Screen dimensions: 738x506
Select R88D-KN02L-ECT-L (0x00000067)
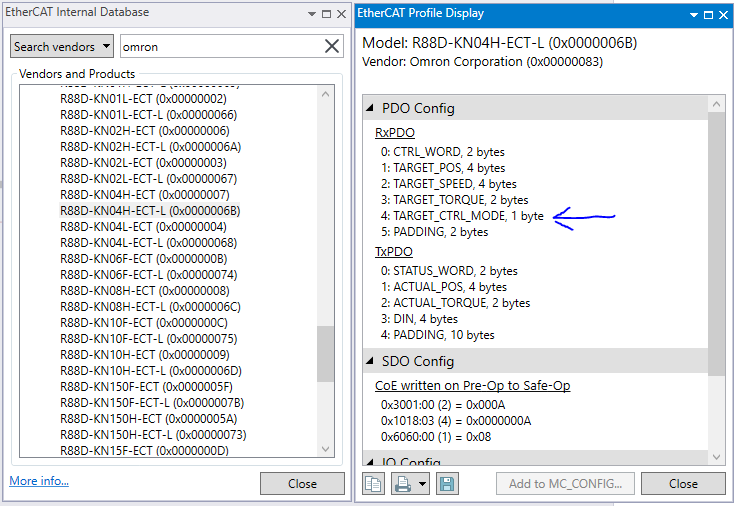click(x=148, y=179)
